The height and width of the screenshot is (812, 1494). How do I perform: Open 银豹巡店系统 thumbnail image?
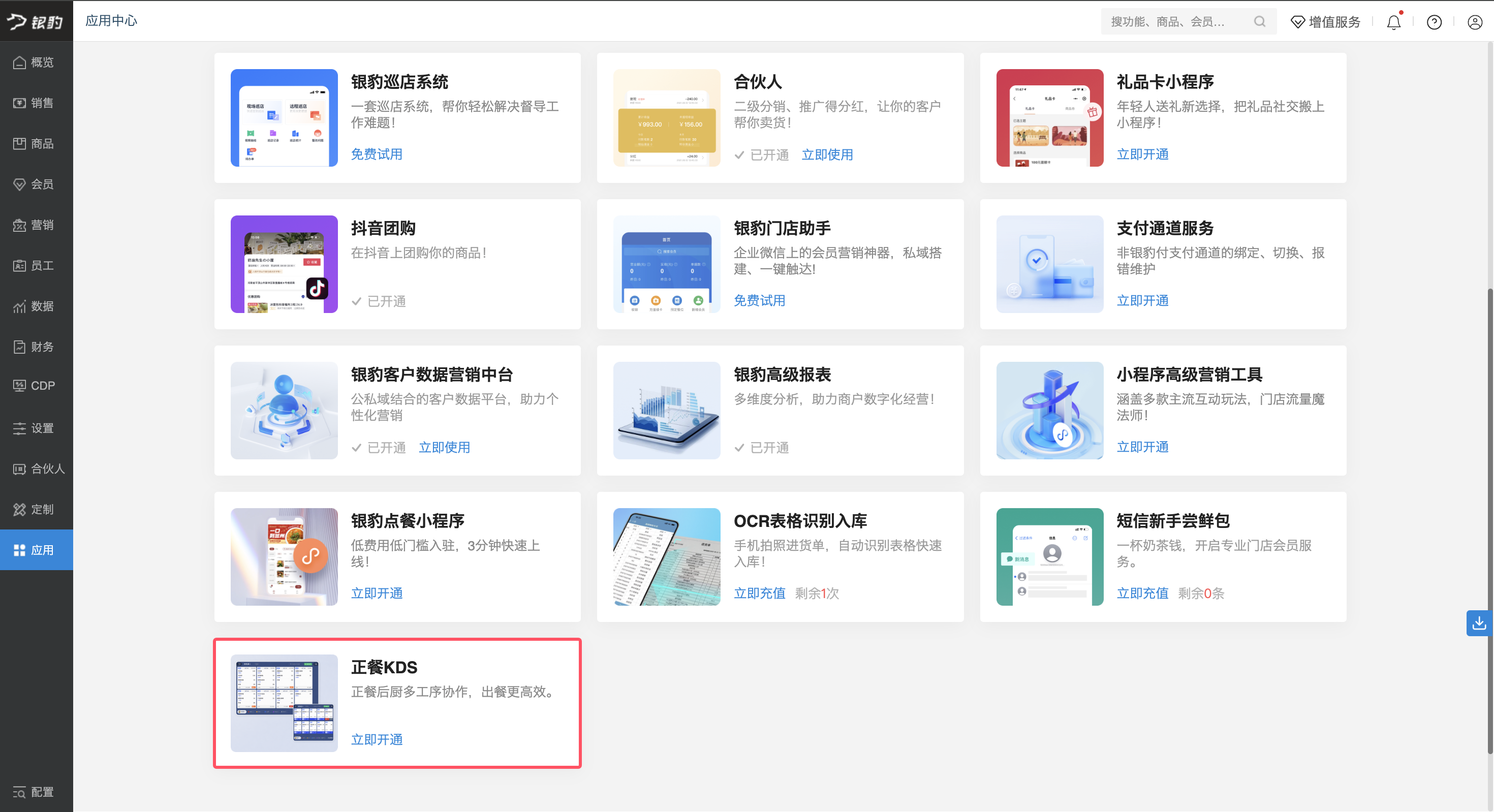click(284, 118)
